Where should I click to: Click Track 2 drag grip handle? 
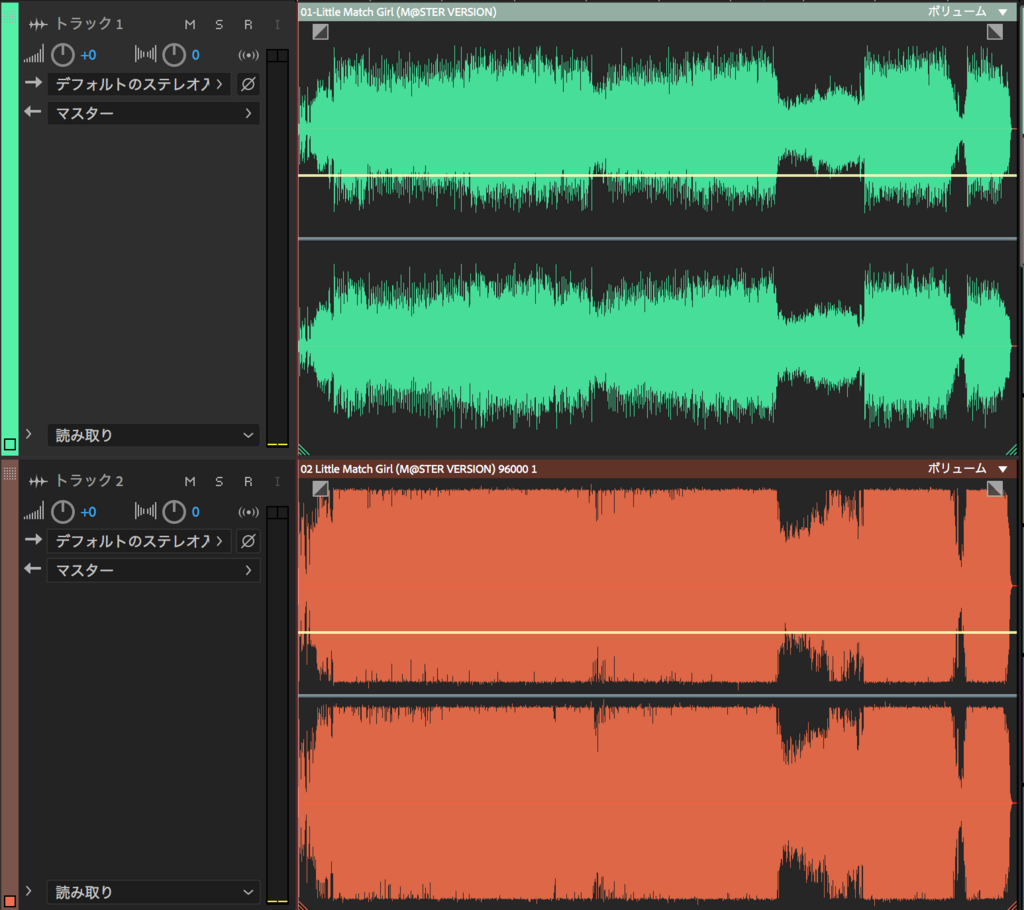pos(10,473)
